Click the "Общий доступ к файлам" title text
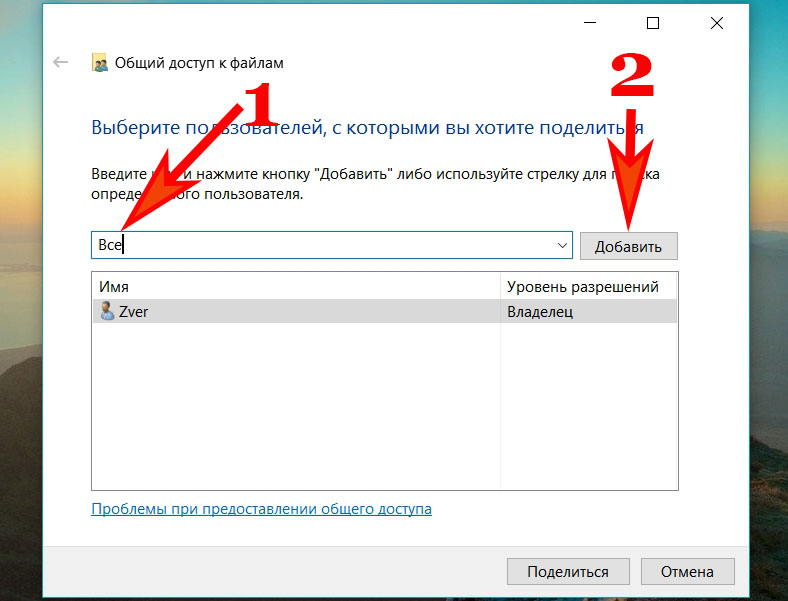This screenshot has width=788, height=601. click(x=199, y=63)
